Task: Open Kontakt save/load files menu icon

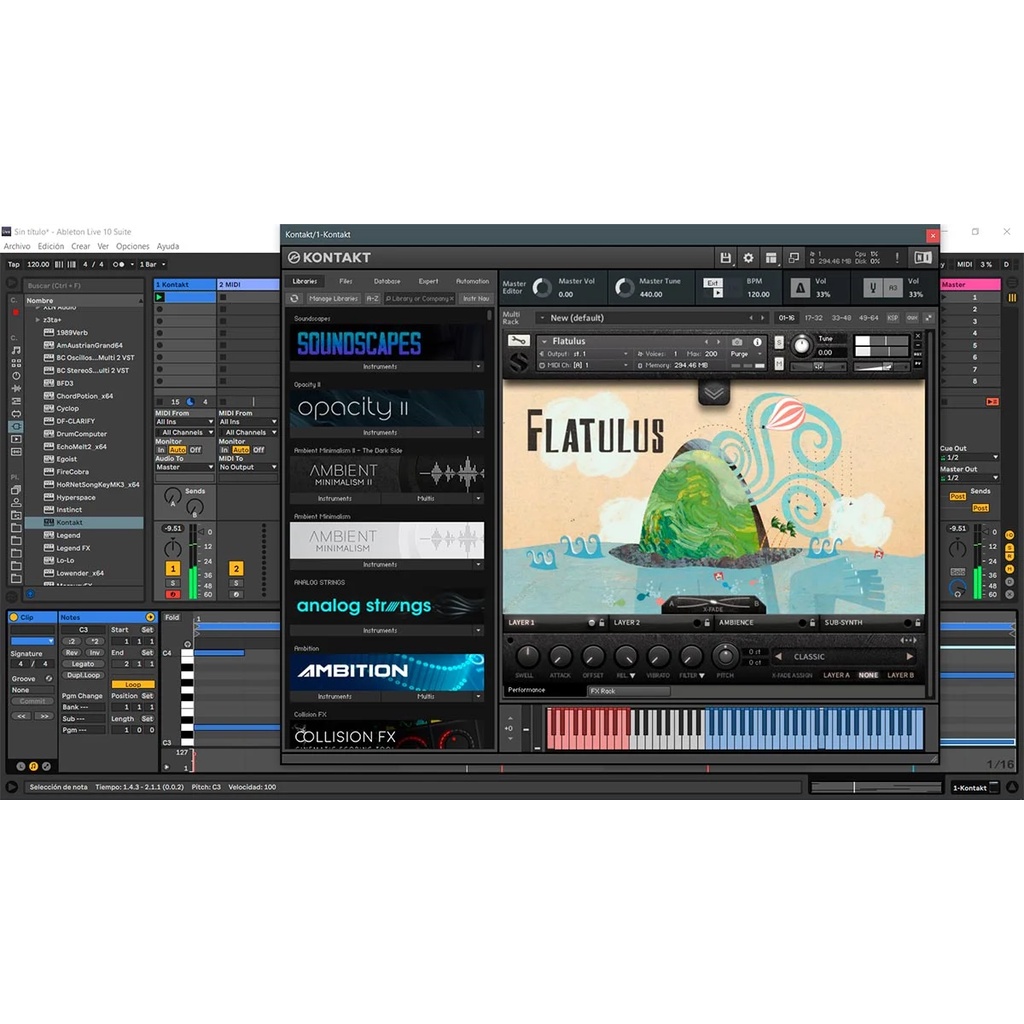Action: pos(726,258)
